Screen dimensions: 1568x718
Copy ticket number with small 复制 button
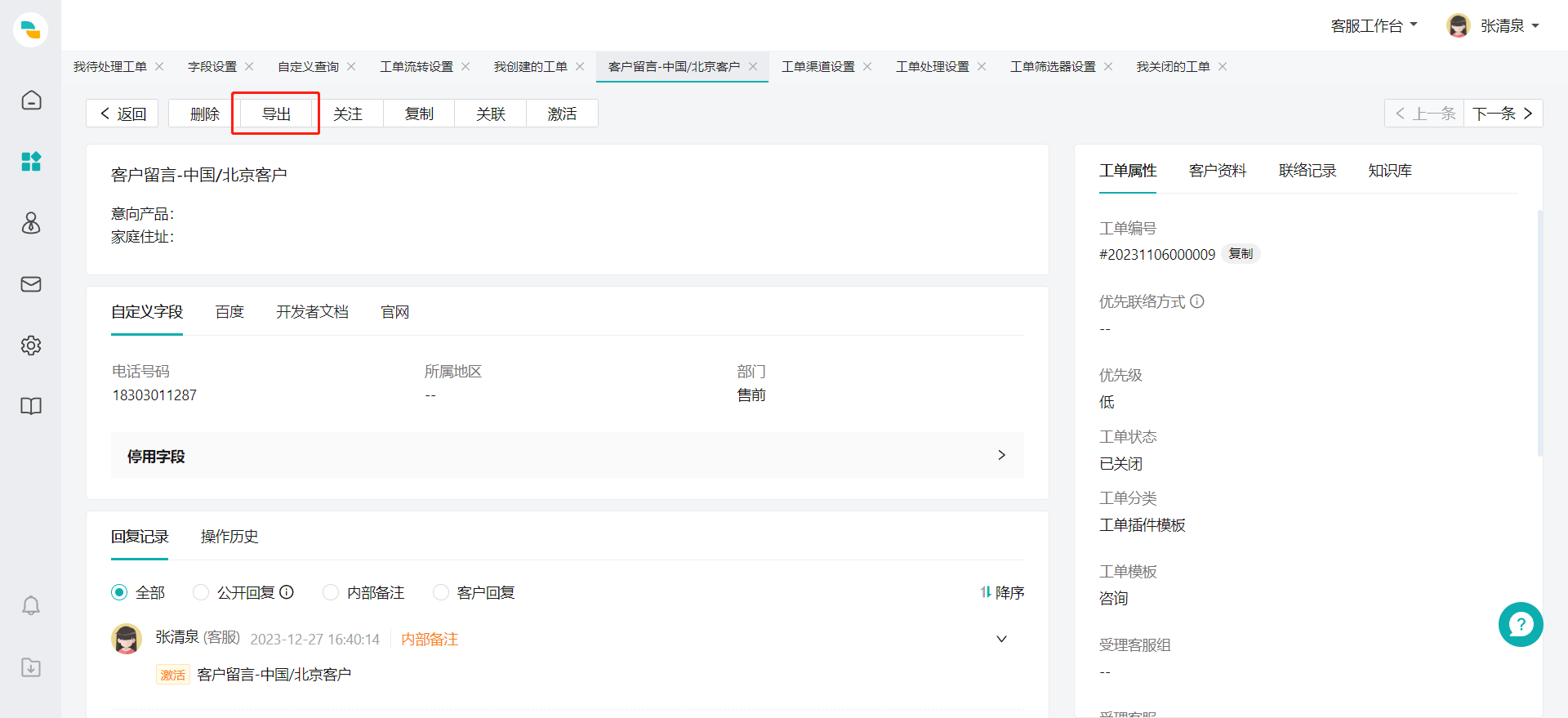[x=1241, y=254]
